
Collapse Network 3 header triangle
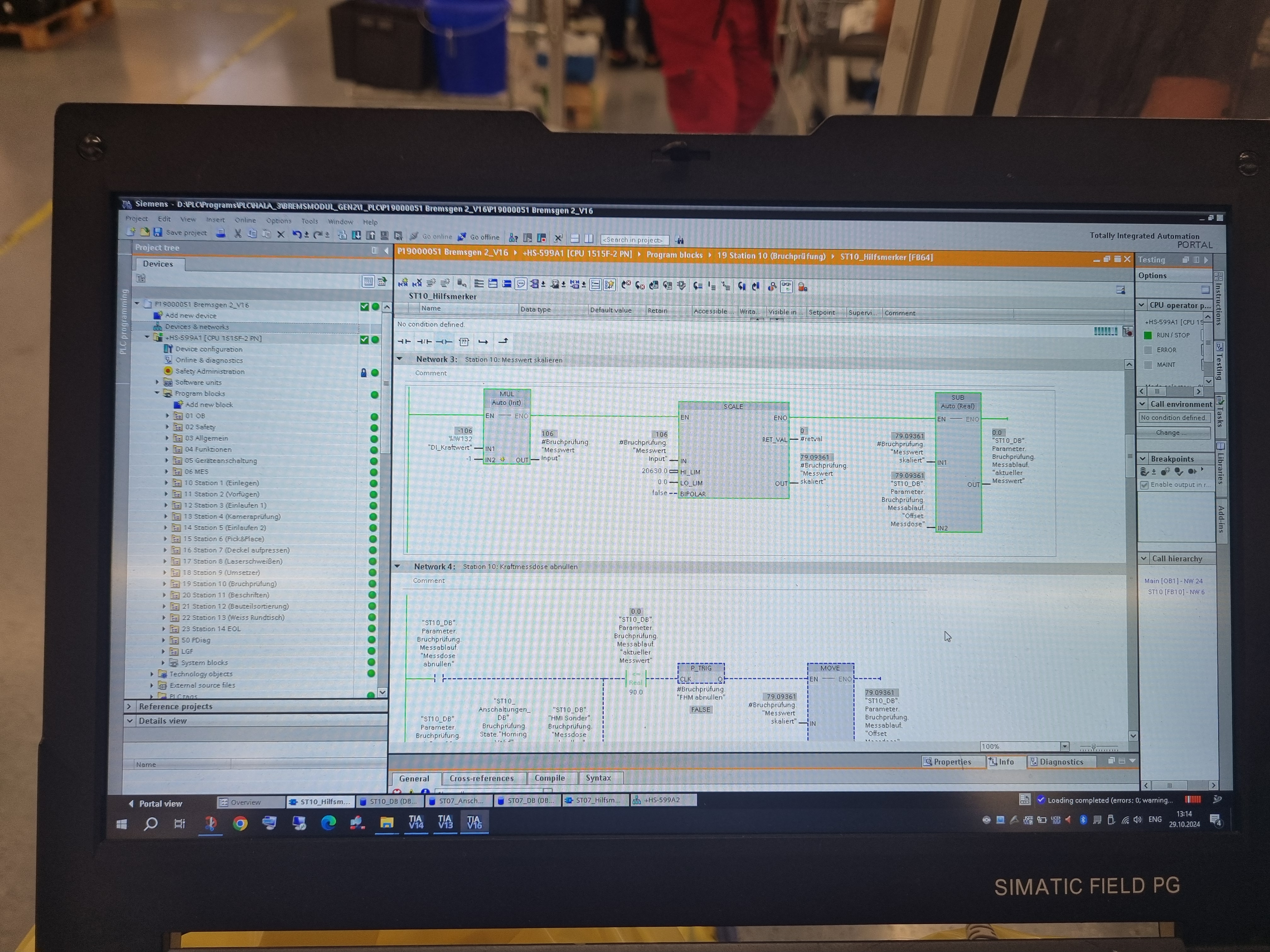(x=400, y=359)
